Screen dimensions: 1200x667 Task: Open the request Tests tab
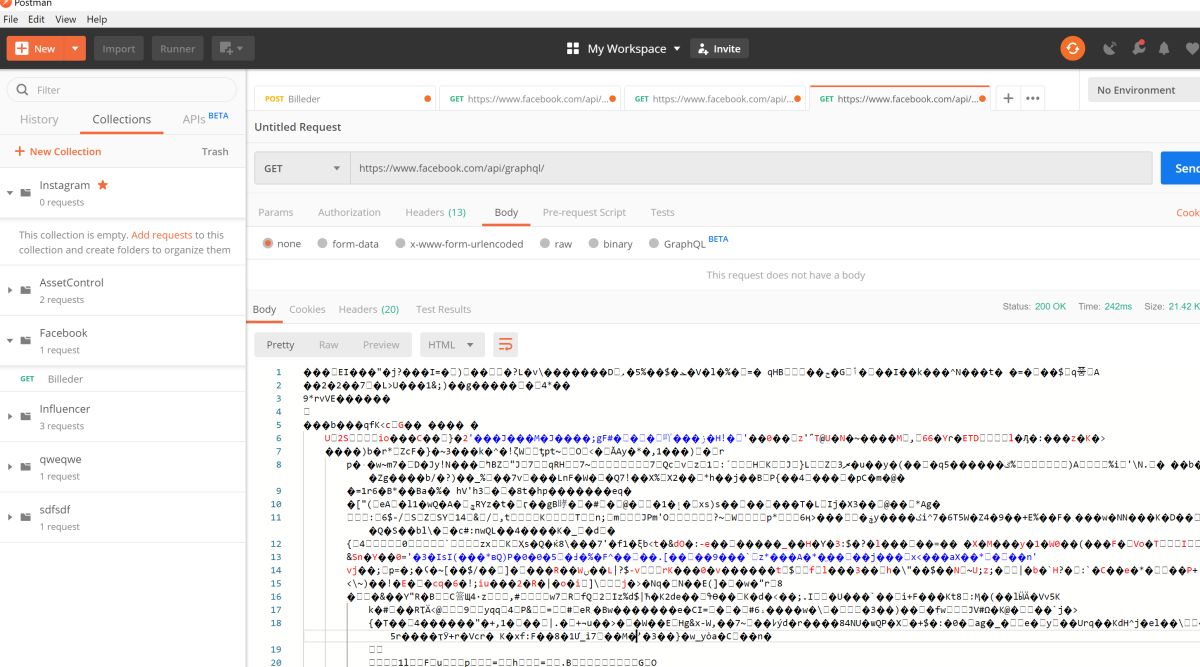pyautogui.click(x=662, y=212)
